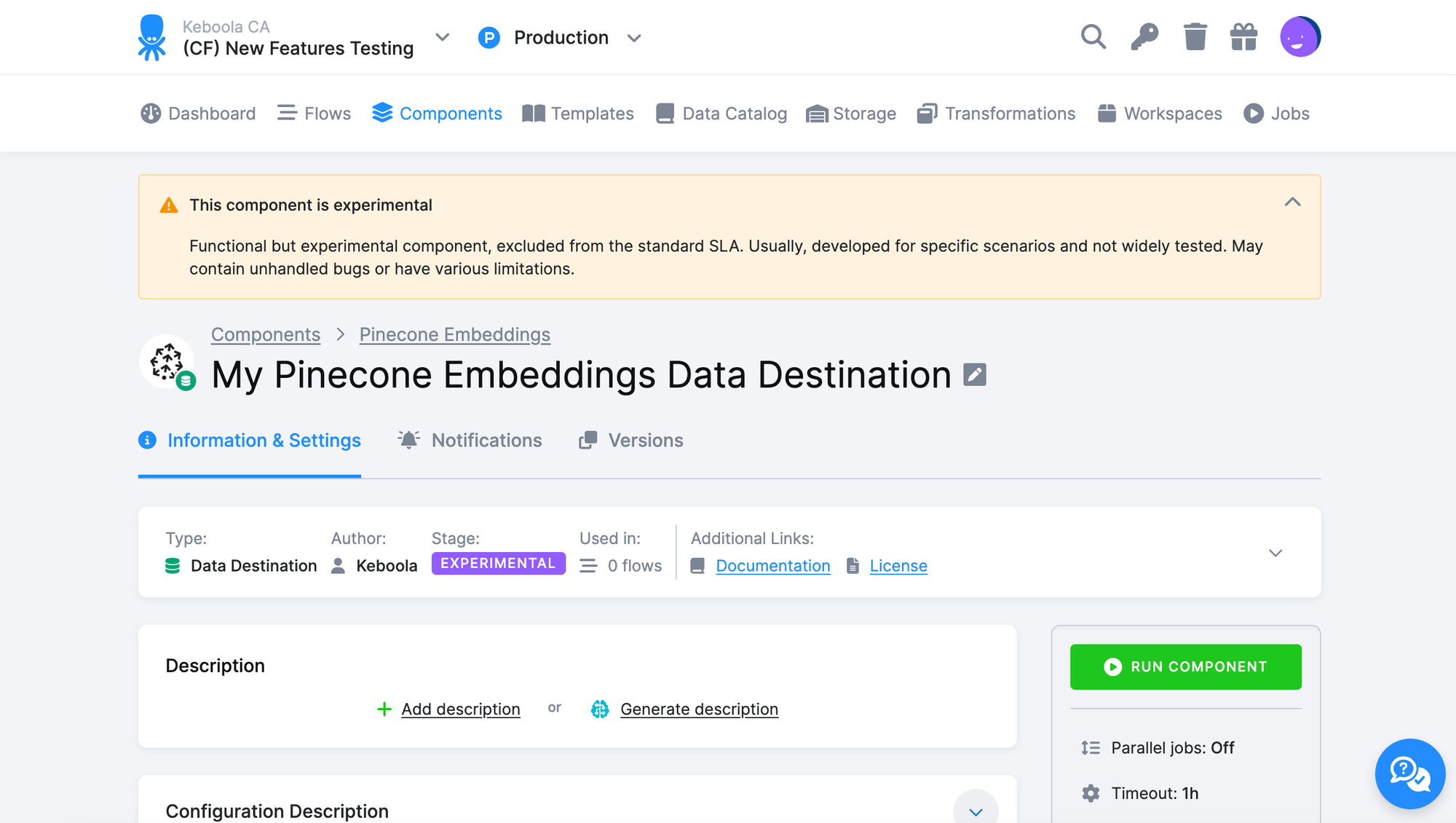Viewport: 1456px width, 823px height.
Task: Open the Documentation link
Action: 773,566
